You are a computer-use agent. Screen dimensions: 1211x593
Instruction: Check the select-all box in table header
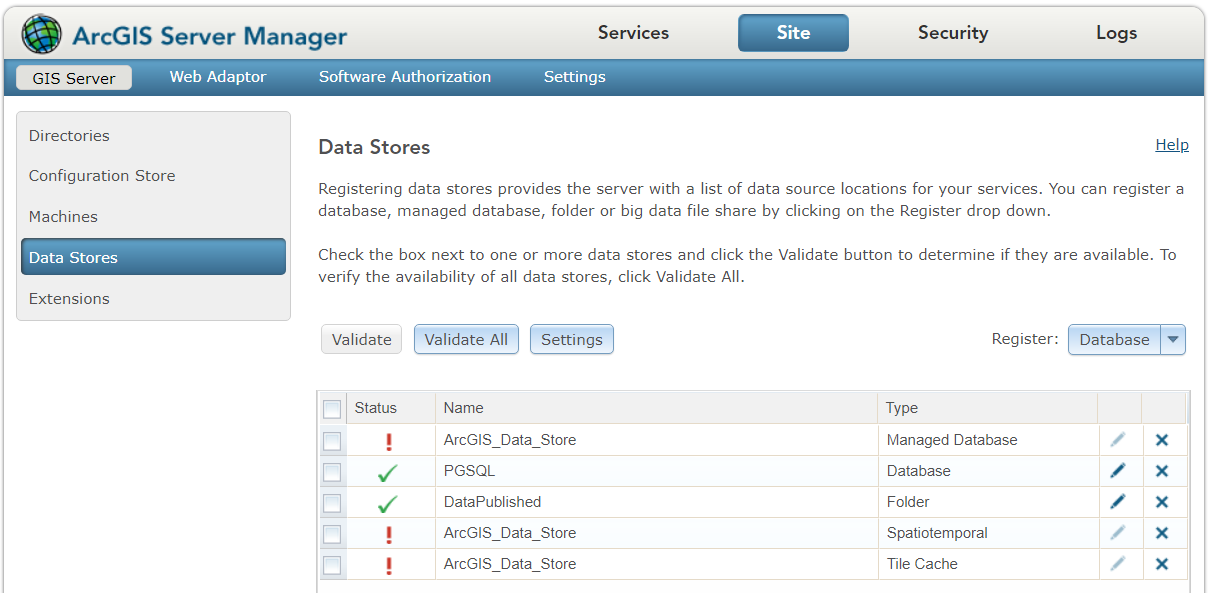pos(332,408)
